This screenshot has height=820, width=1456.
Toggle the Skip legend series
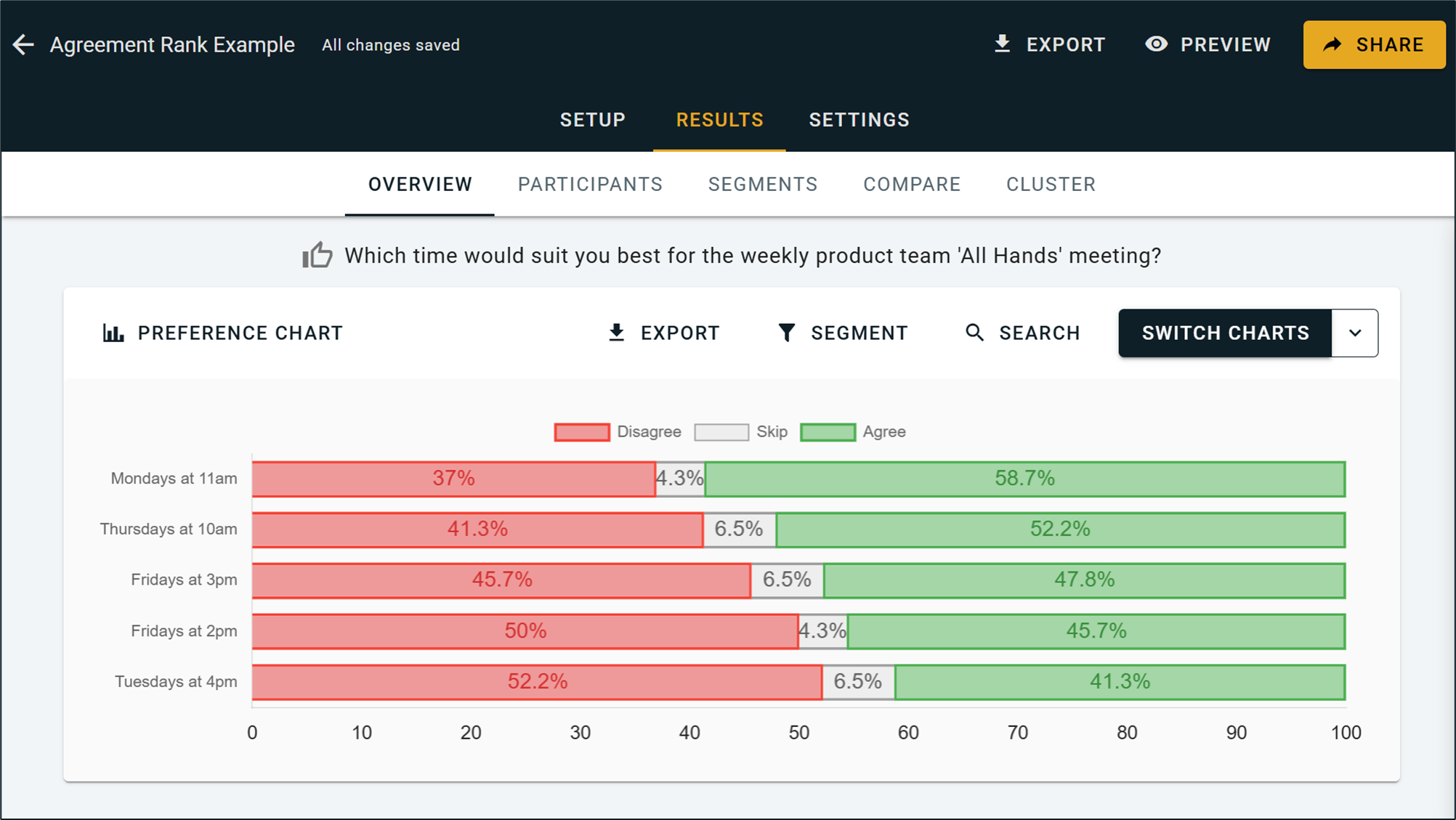pos(721,432)
